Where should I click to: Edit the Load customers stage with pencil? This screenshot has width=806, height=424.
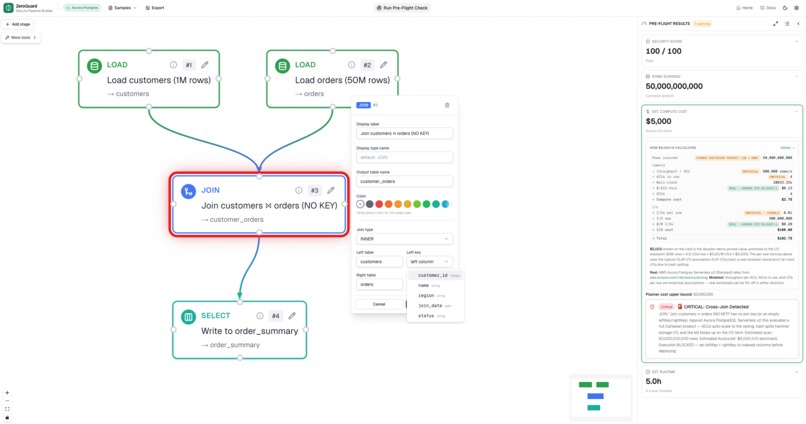click(205, 65)
